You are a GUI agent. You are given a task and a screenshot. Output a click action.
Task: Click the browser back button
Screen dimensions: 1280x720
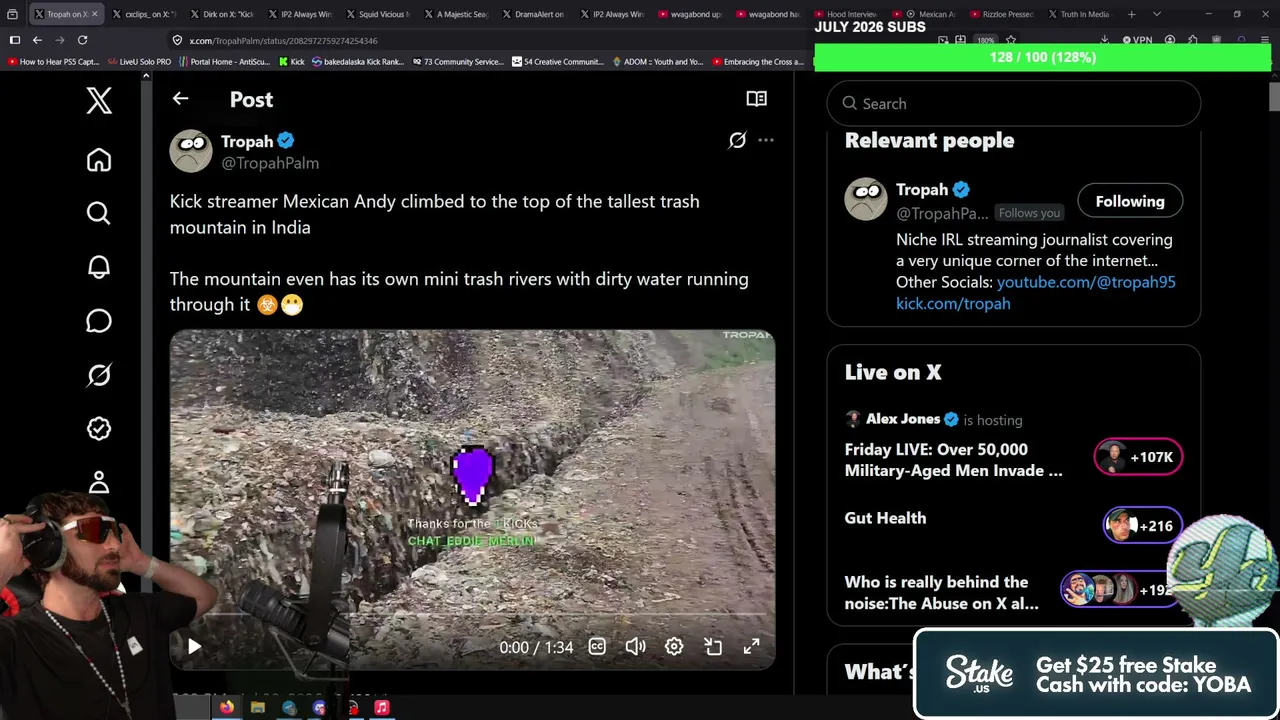coord(37,40)
